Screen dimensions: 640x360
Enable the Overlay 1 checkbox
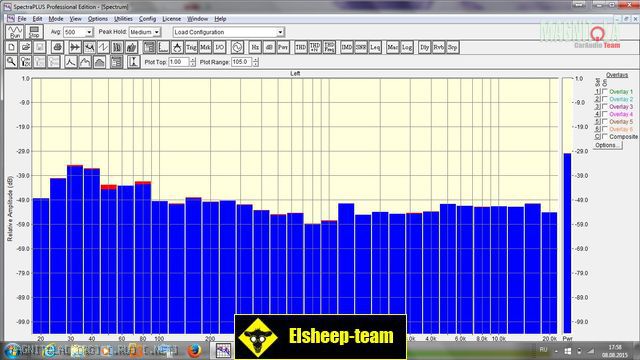[x=605, y=91]
